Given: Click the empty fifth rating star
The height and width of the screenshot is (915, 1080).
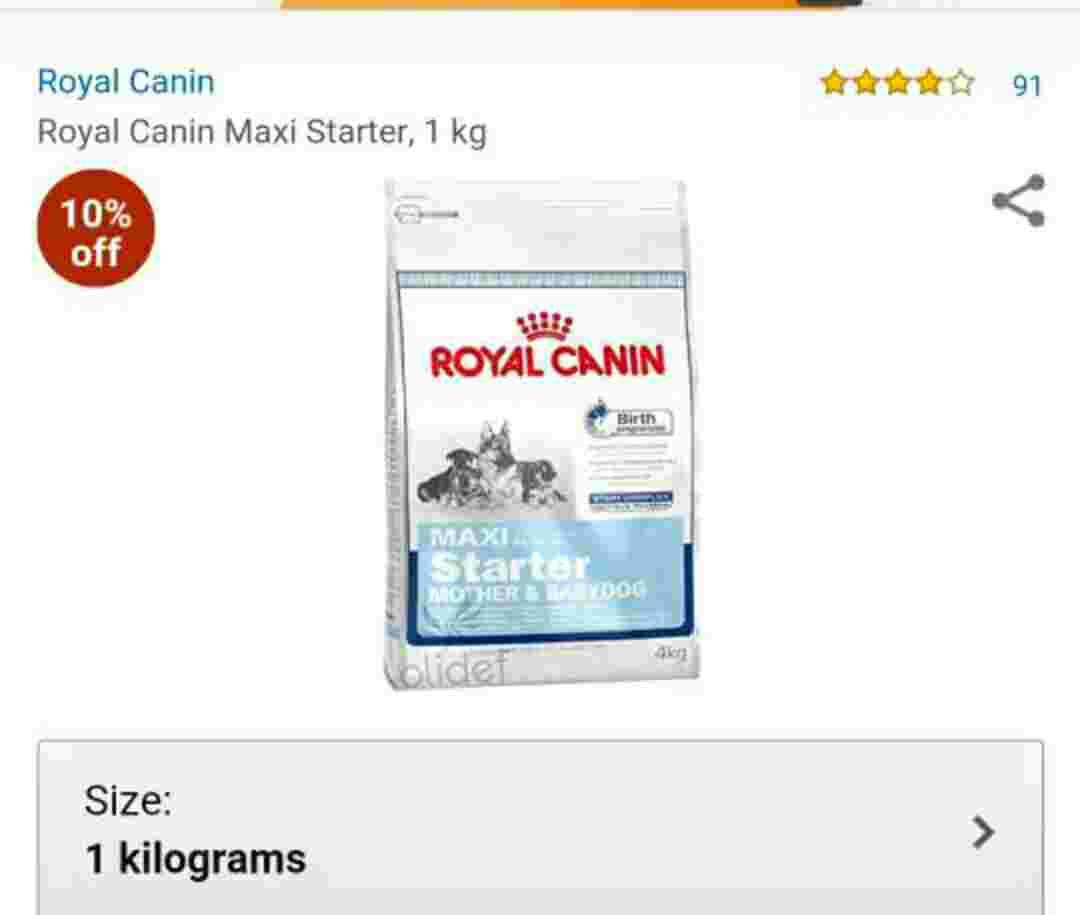Looking at the screenshot, I should point(962,83).
